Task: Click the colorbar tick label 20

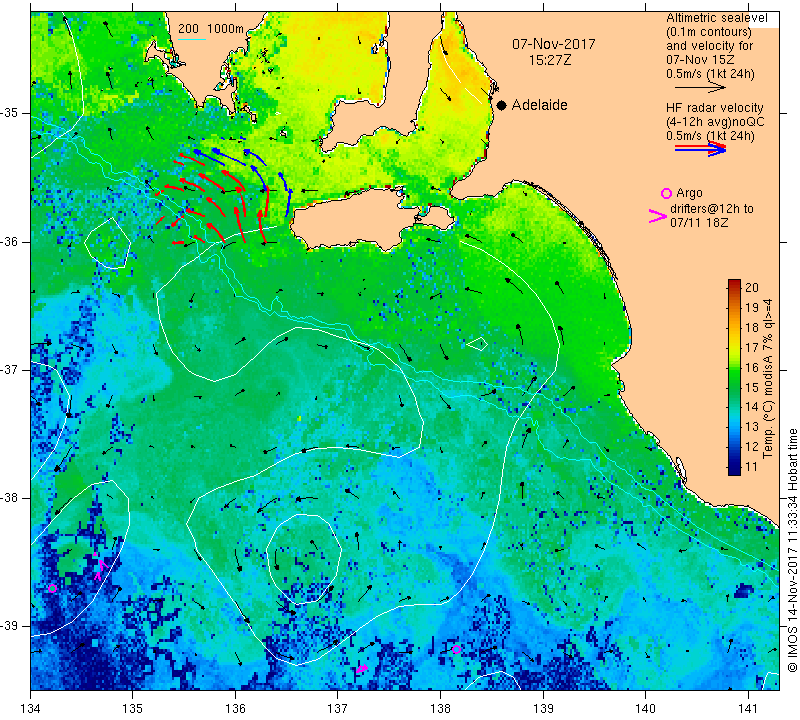Action: point(752,287)
